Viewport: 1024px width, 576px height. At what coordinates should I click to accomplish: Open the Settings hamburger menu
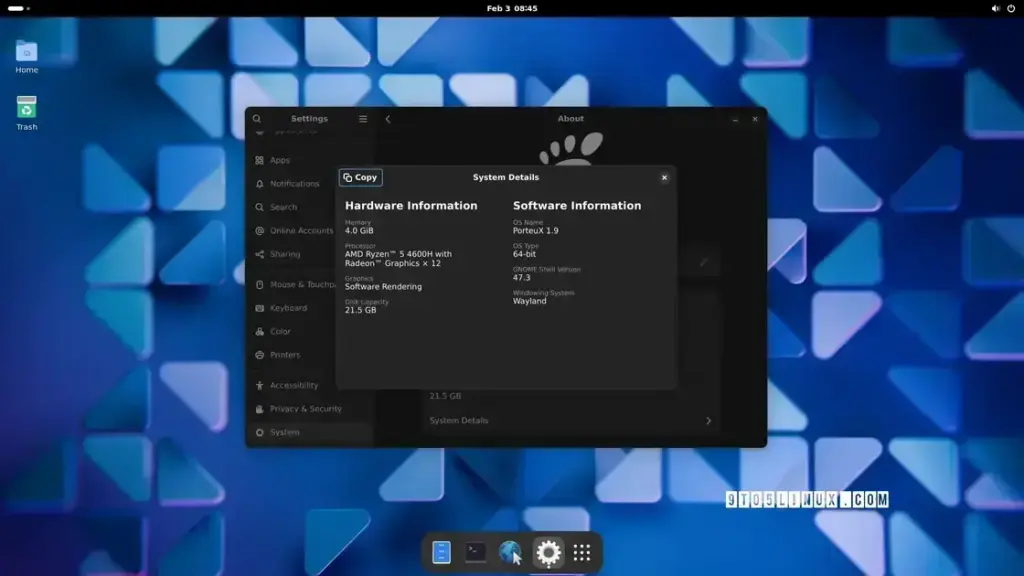(363, 119)
